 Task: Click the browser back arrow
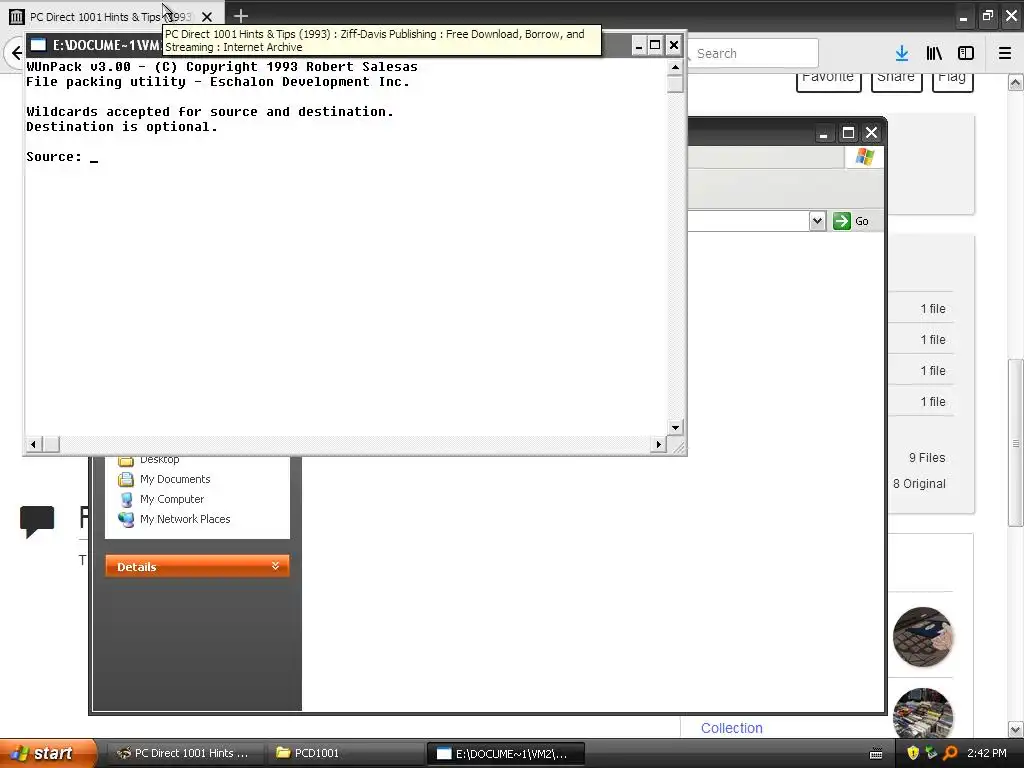tap(16, 53)
